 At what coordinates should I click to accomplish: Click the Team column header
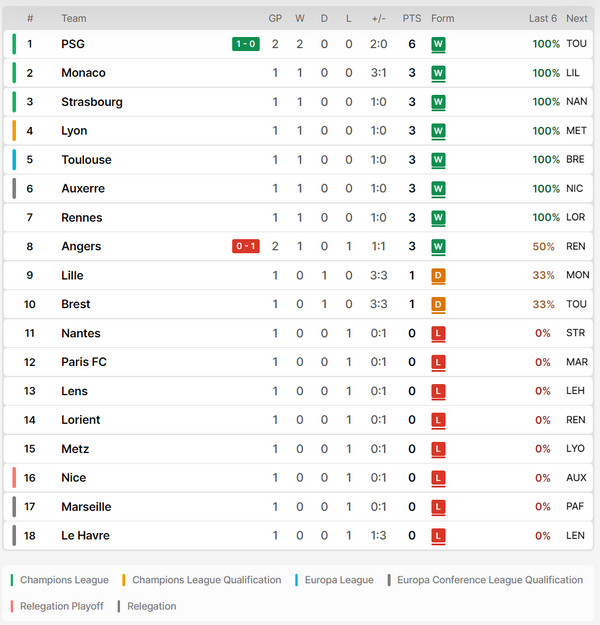click(74, 18)
